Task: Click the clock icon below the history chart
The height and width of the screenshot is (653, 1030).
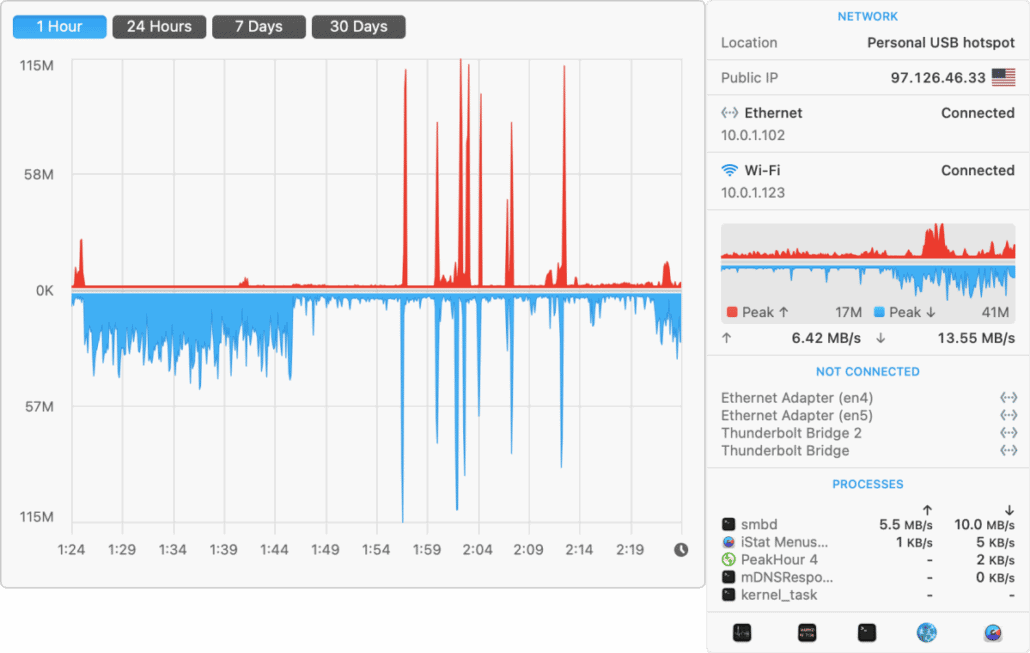Action: (681, 549)
